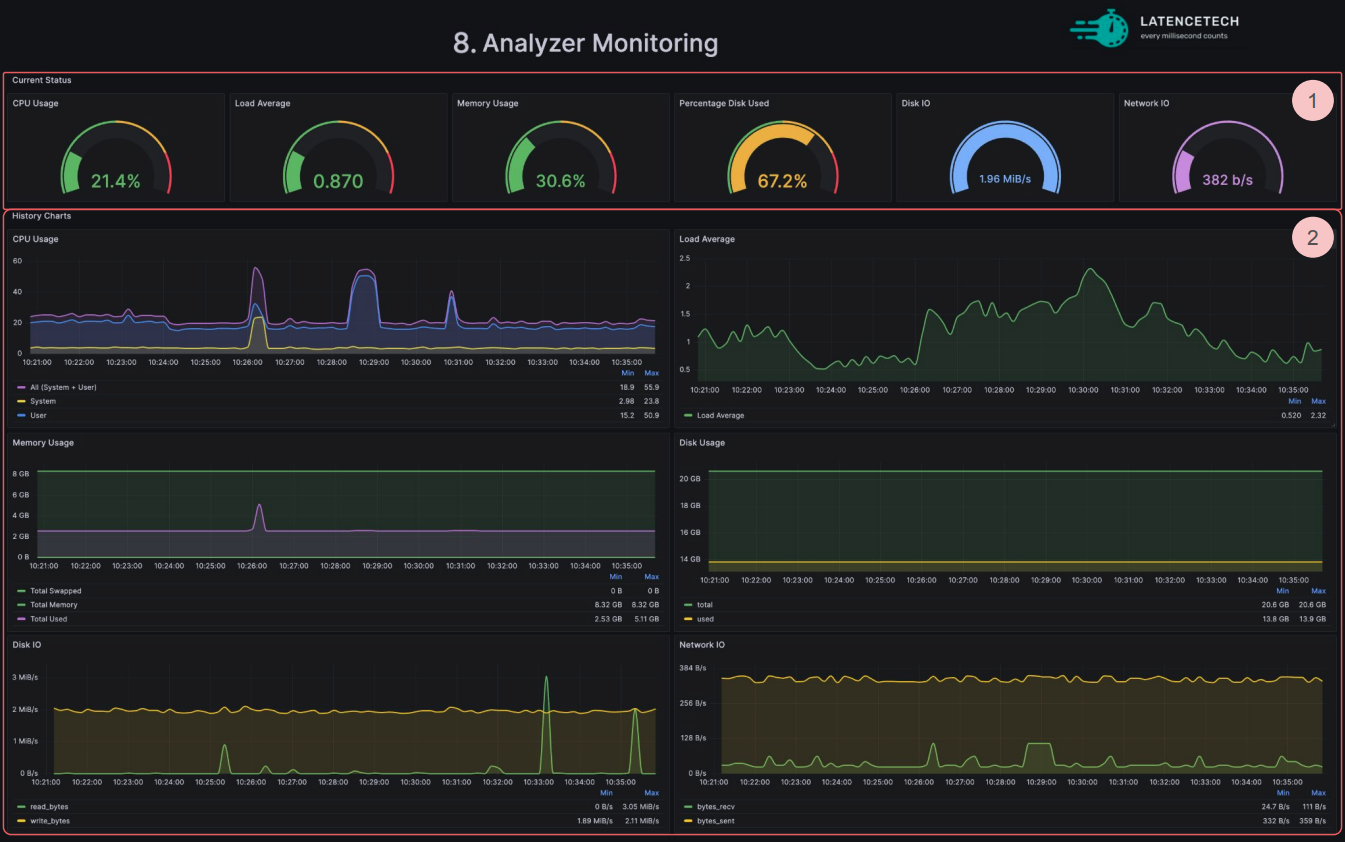The image size is (1345, 842).
Task: Click the Disk IO 1.96 MiB/s gauge
Action: pyautogui.click(x=1004, y=156)
